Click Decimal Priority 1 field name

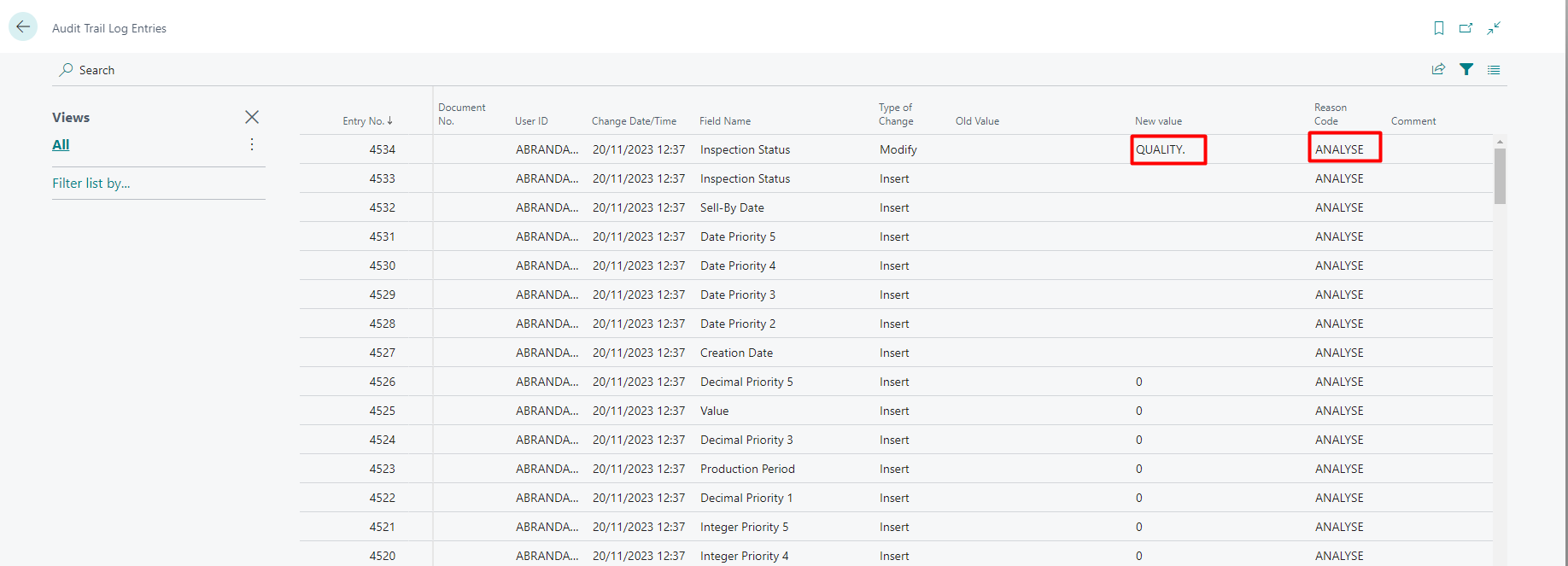click(746, 498)
